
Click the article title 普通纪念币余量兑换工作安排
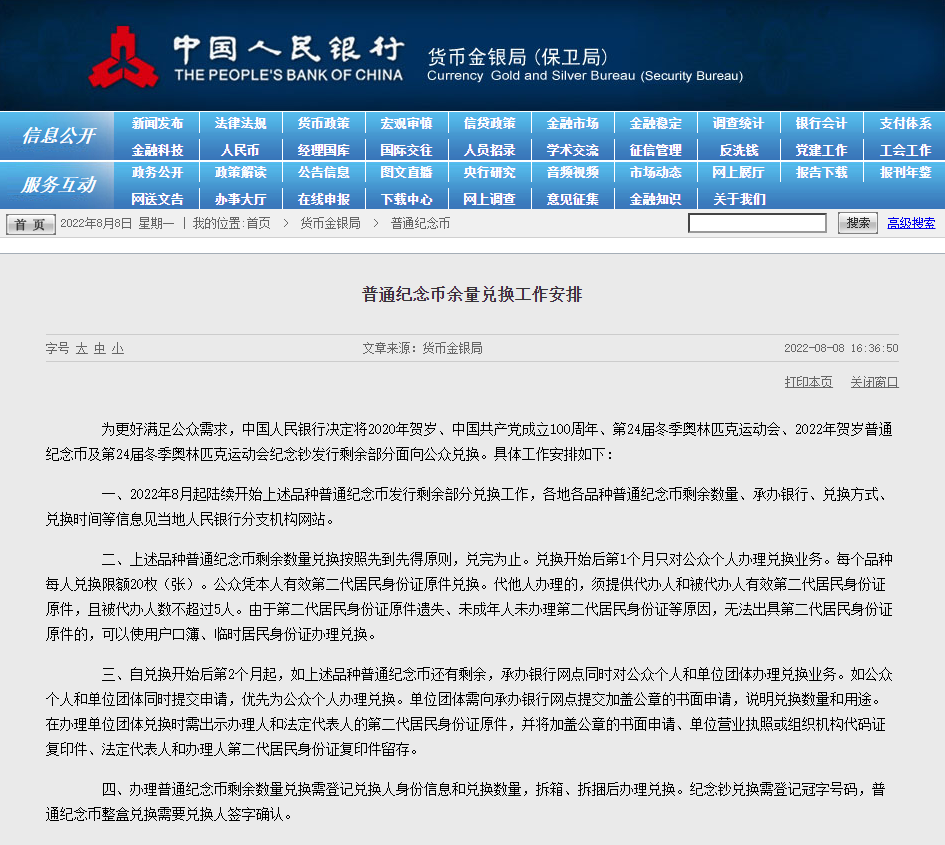click(x=472, y=295)
